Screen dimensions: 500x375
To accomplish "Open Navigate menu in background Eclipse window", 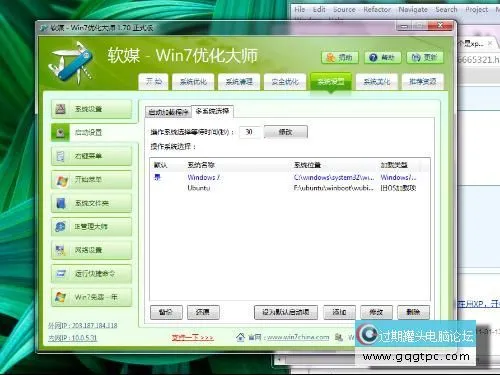I will point(413,9).
